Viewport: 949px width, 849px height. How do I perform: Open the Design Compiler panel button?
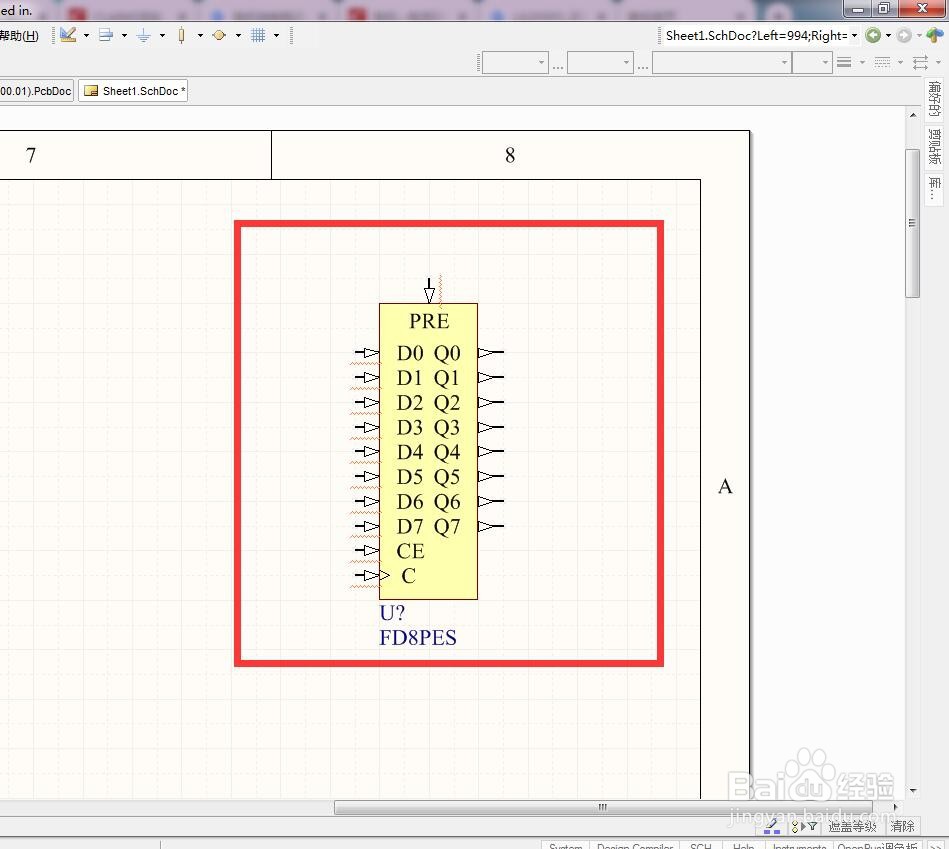635,845
